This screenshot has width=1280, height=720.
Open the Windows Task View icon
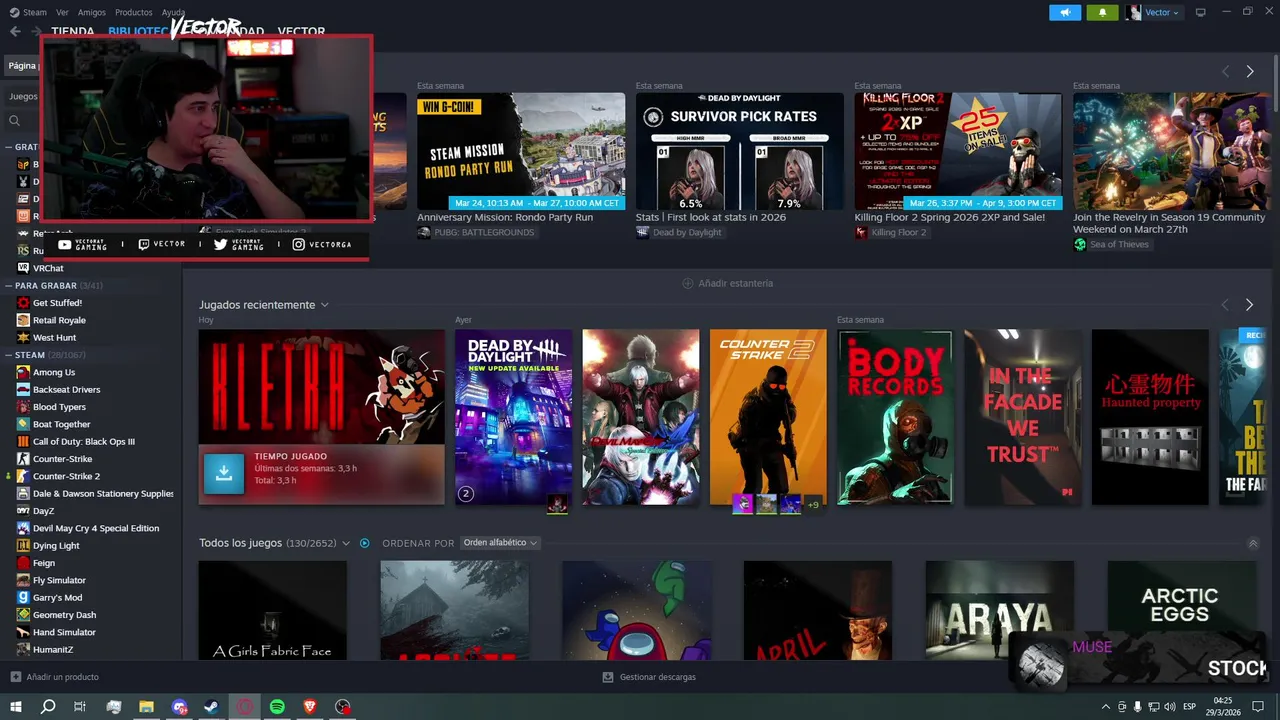point(81,707)
